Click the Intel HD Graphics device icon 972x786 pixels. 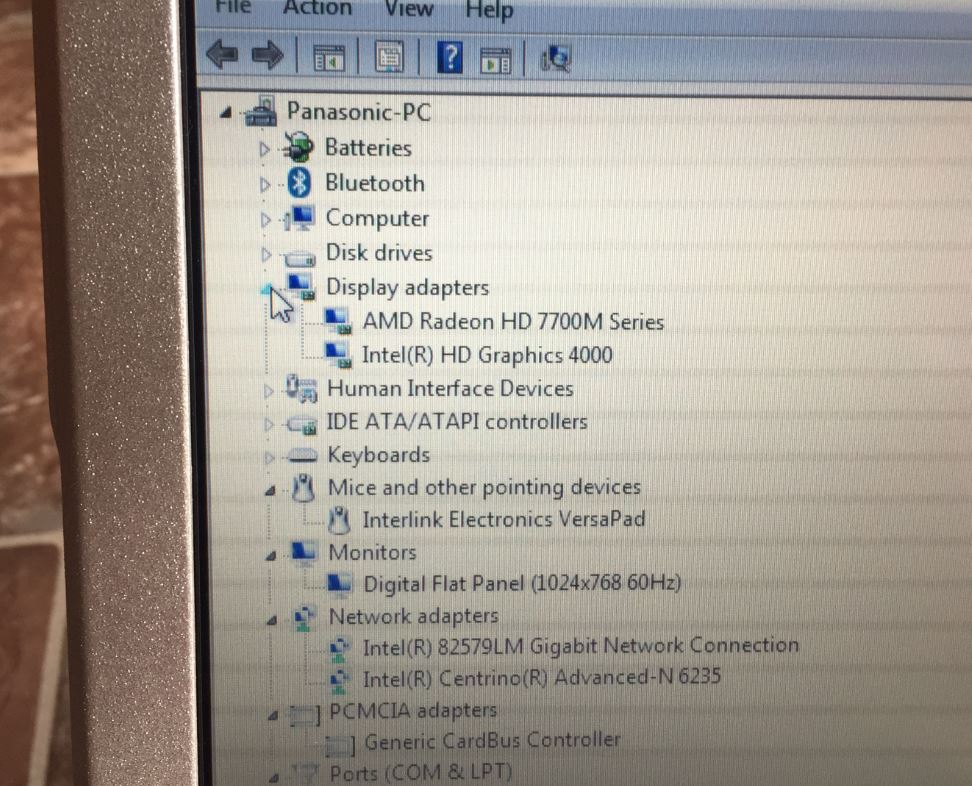tap(338, 355)
